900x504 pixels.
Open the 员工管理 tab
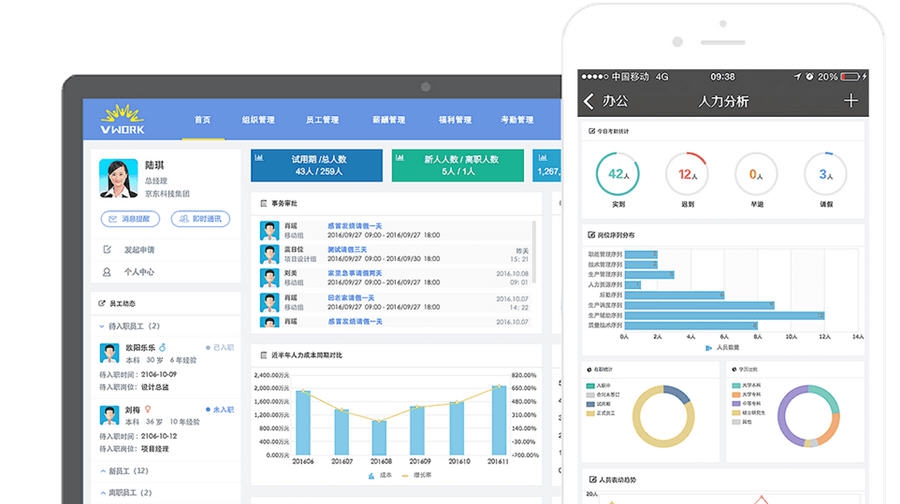pyautogui.click(x=323, y=119)
